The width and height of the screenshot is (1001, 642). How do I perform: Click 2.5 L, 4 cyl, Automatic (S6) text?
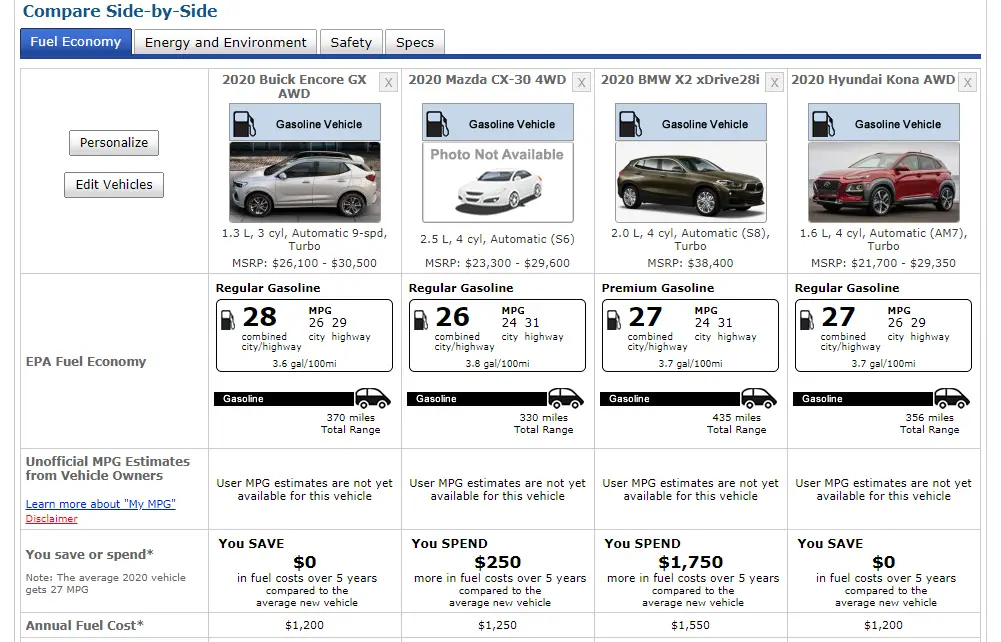(x=497, y=239)
